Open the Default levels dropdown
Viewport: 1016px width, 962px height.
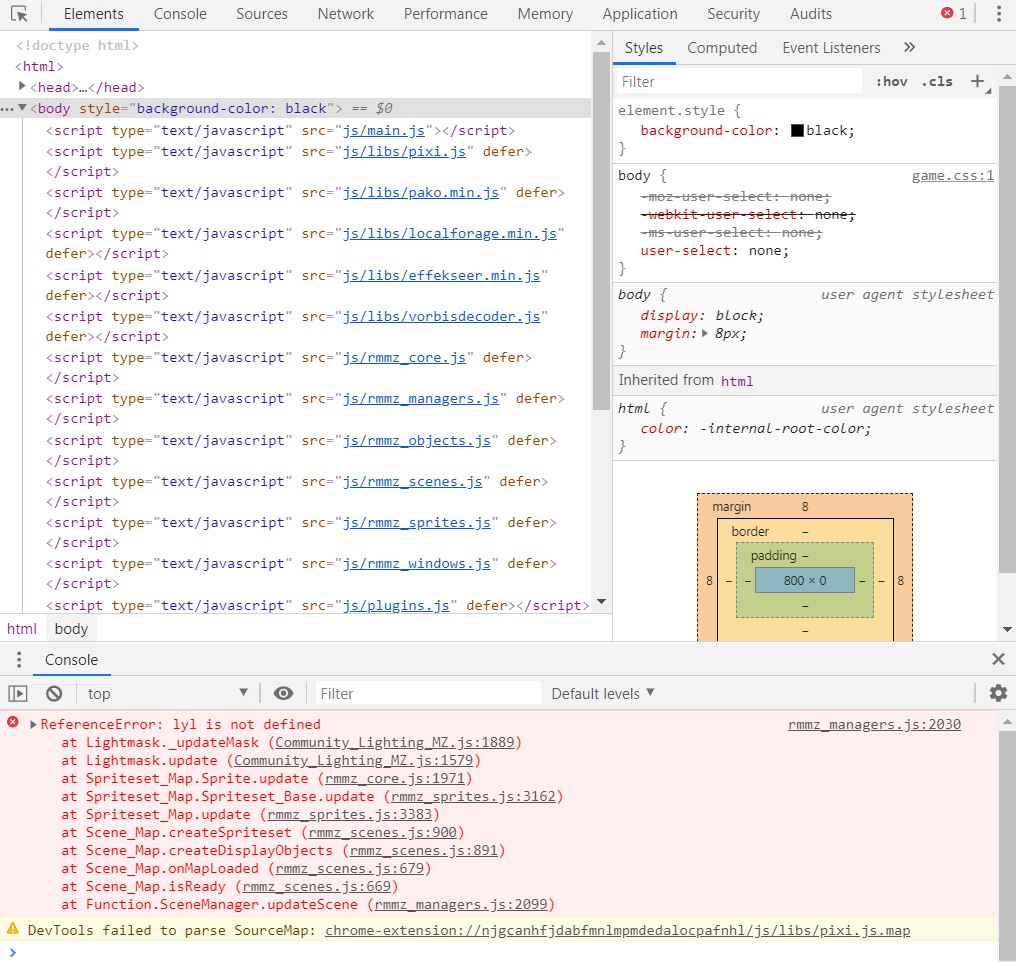click(x=603, y=694)
